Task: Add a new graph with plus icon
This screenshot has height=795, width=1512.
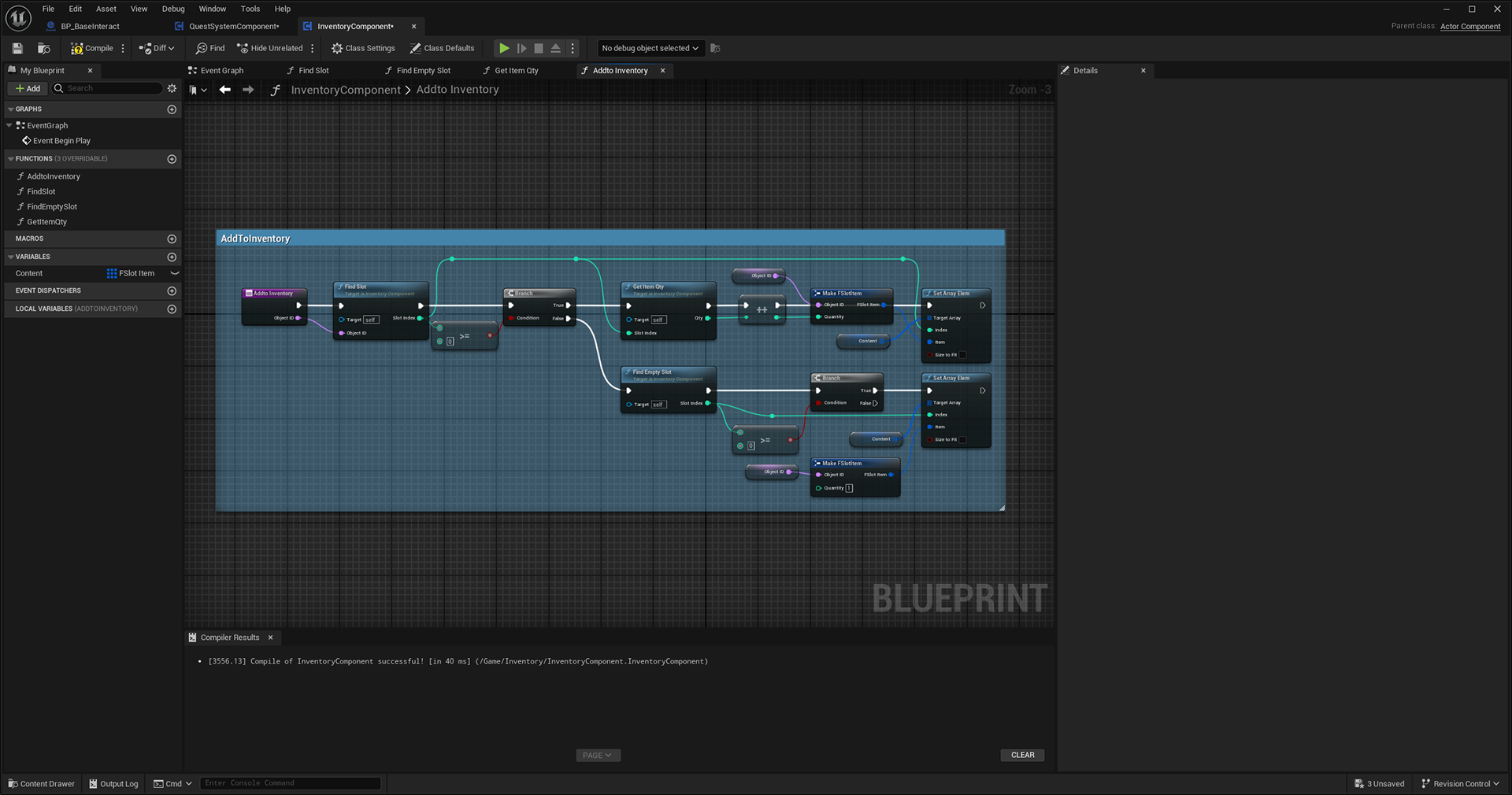Action: pyautogui.click(x=172, y=109)
